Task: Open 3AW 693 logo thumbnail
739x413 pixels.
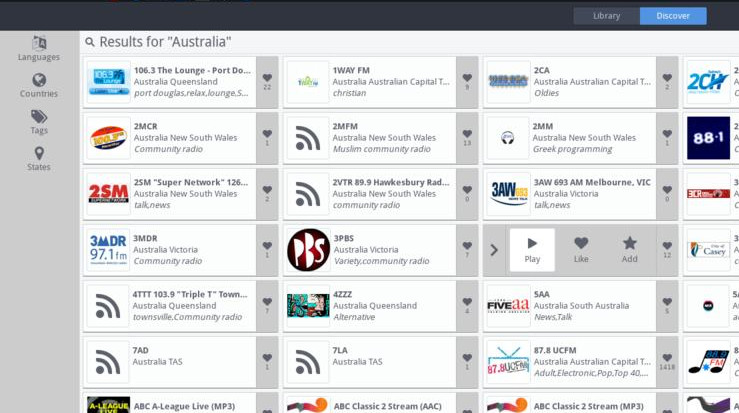Action: pyautogui.click(x=508, y=194)
